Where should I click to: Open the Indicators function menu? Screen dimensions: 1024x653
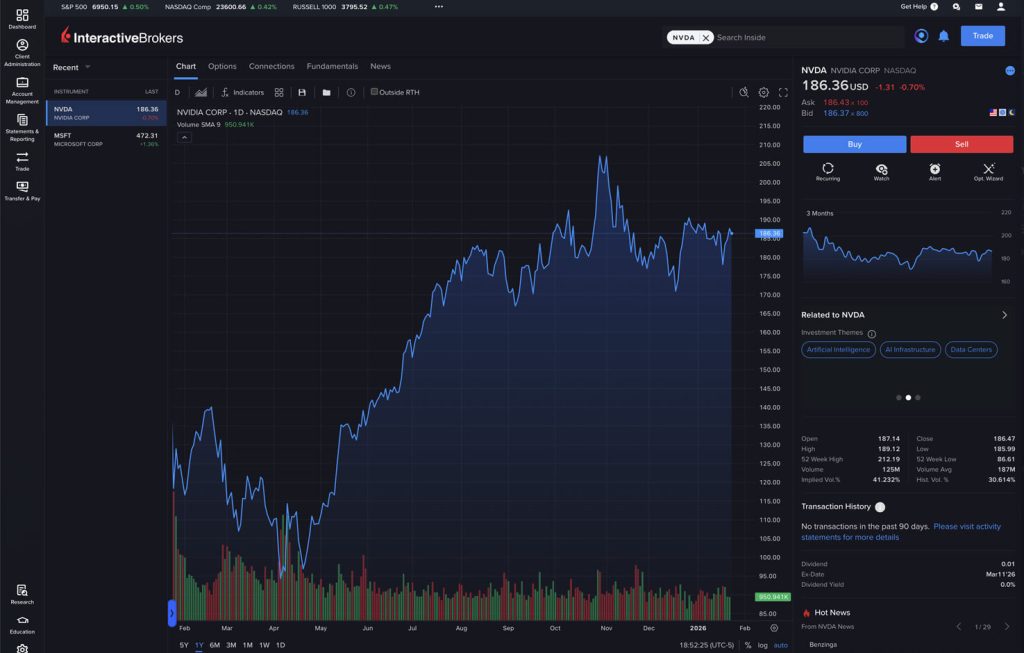pos(242,92)
